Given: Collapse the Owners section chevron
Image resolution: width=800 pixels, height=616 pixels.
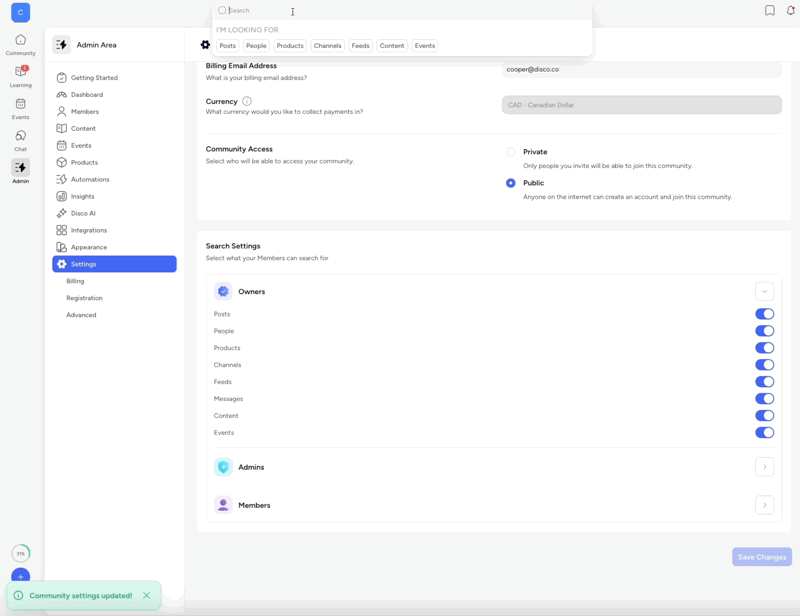Looking at the screenshot, I should [x=764, y=291].
